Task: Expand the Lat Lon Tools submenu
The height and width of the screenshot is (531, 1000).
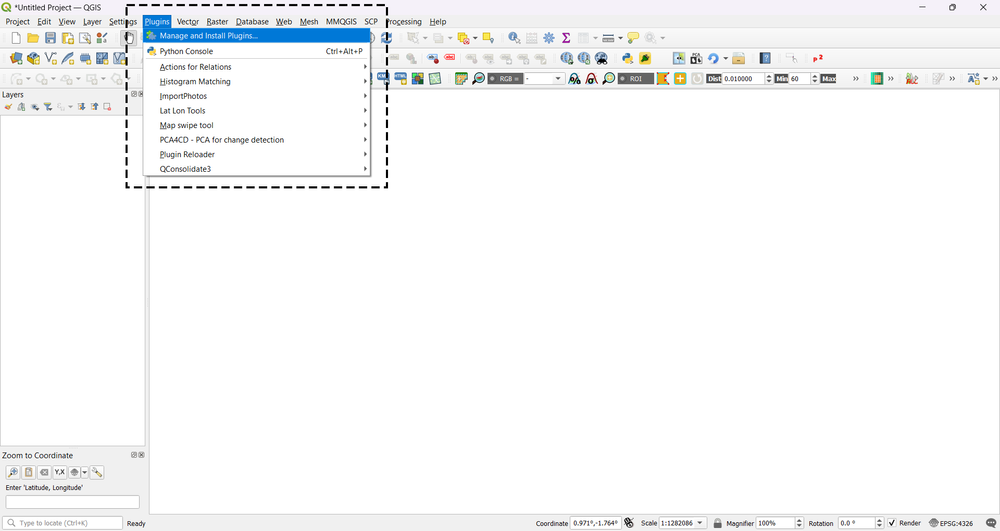Action: coord(256,111)
